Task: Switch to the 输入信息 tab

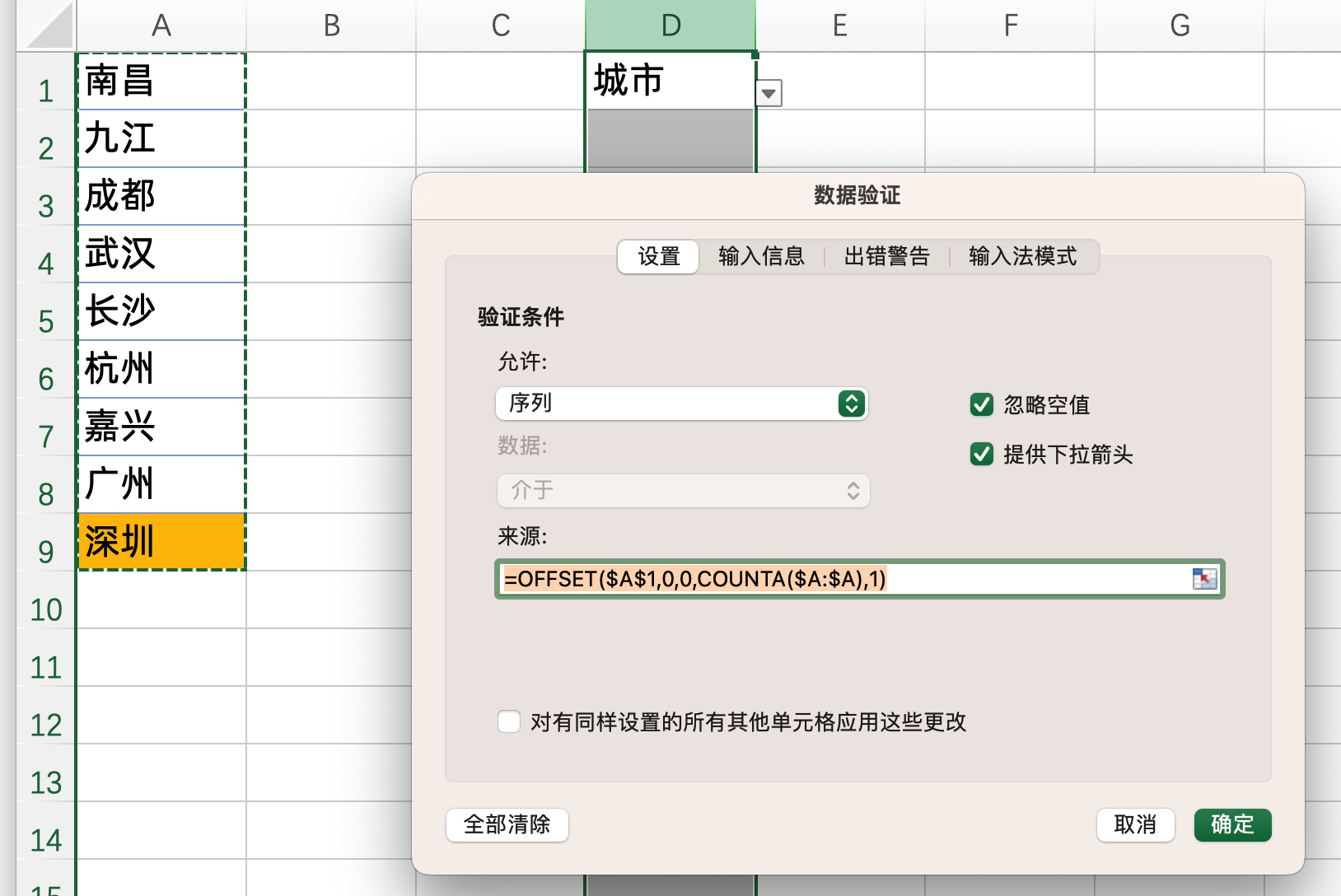Action: (760, 256)
